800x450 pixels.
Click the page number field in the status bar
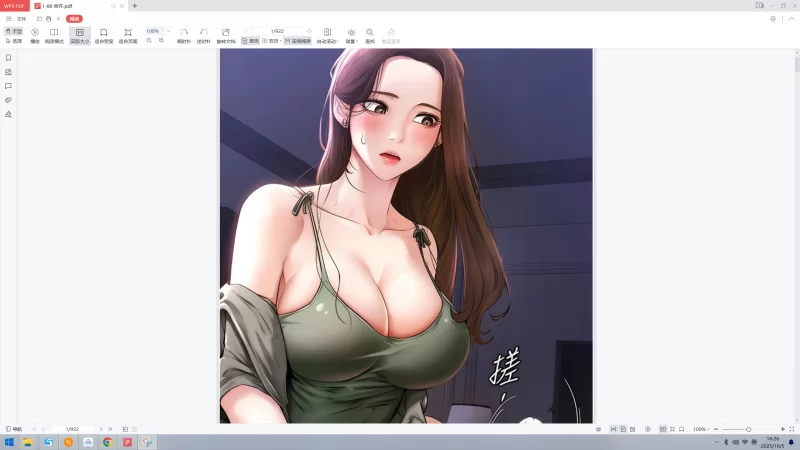coord(72,429)
